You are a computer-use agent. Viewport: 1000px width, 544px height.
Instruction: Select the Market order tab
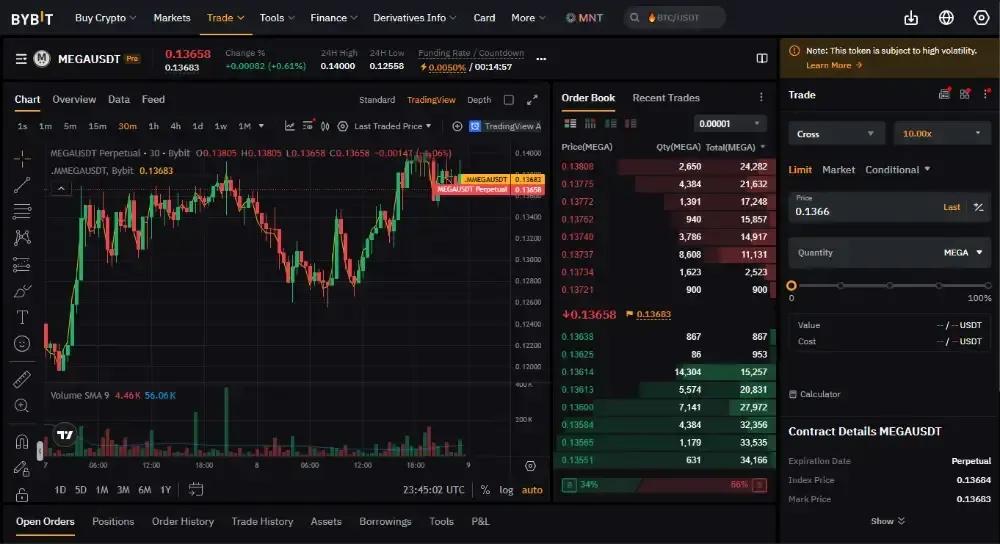pyautogui.click(x=838, y=170)
